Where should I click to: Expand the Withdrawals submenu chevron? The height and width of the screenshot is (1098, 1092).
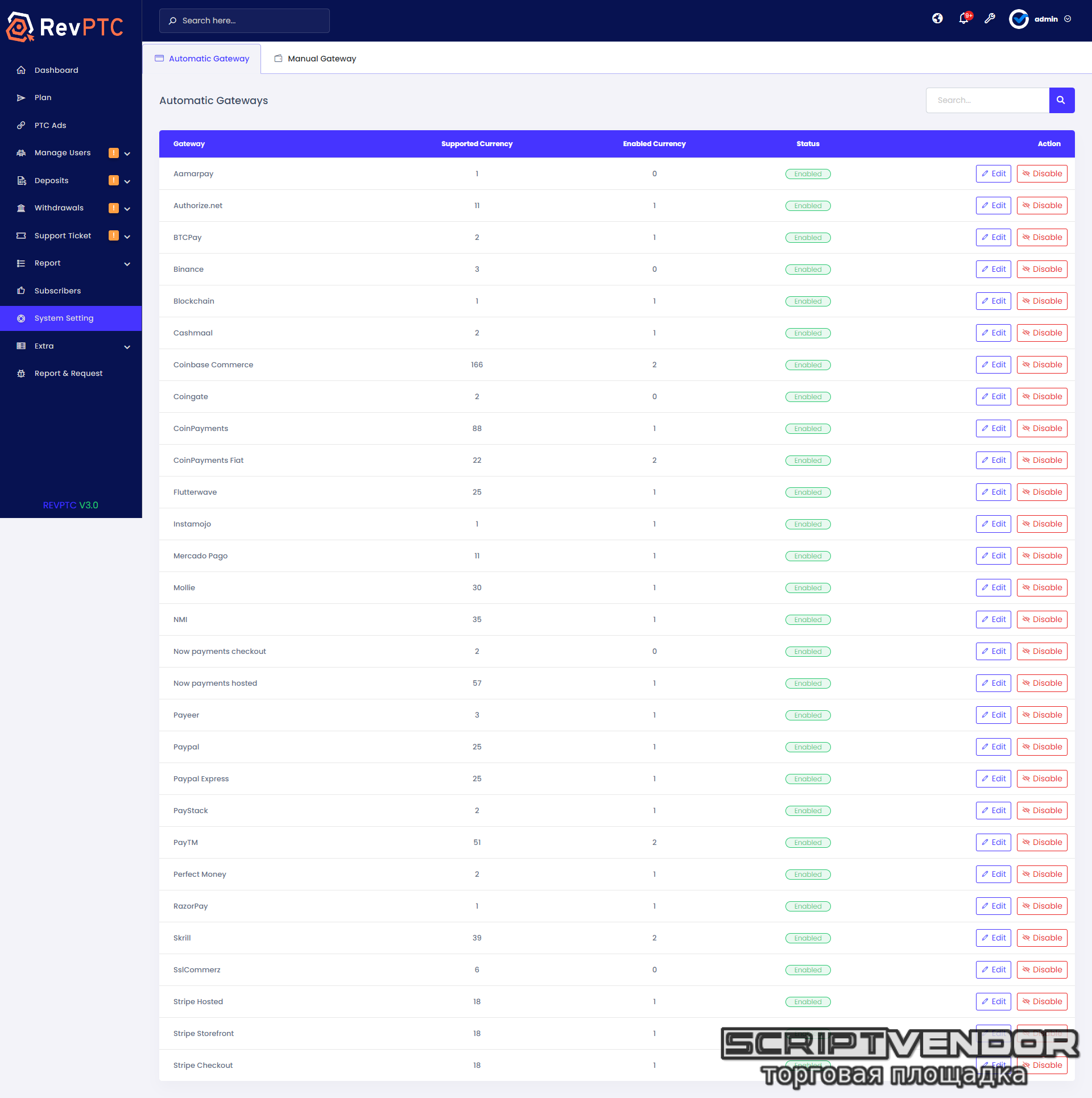(x=127, y=209)
